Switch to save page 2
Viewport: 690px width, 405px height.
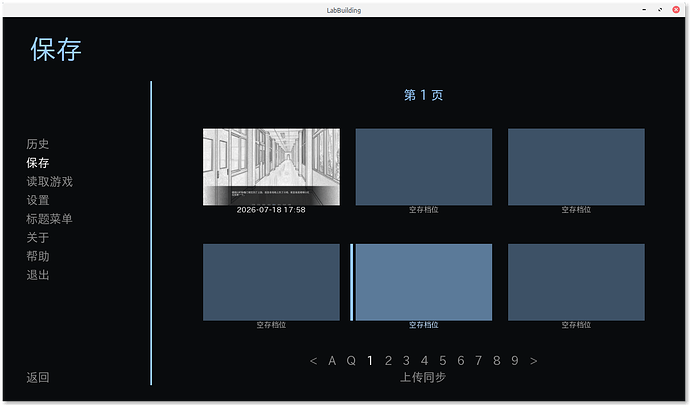[x=388, y=361]
